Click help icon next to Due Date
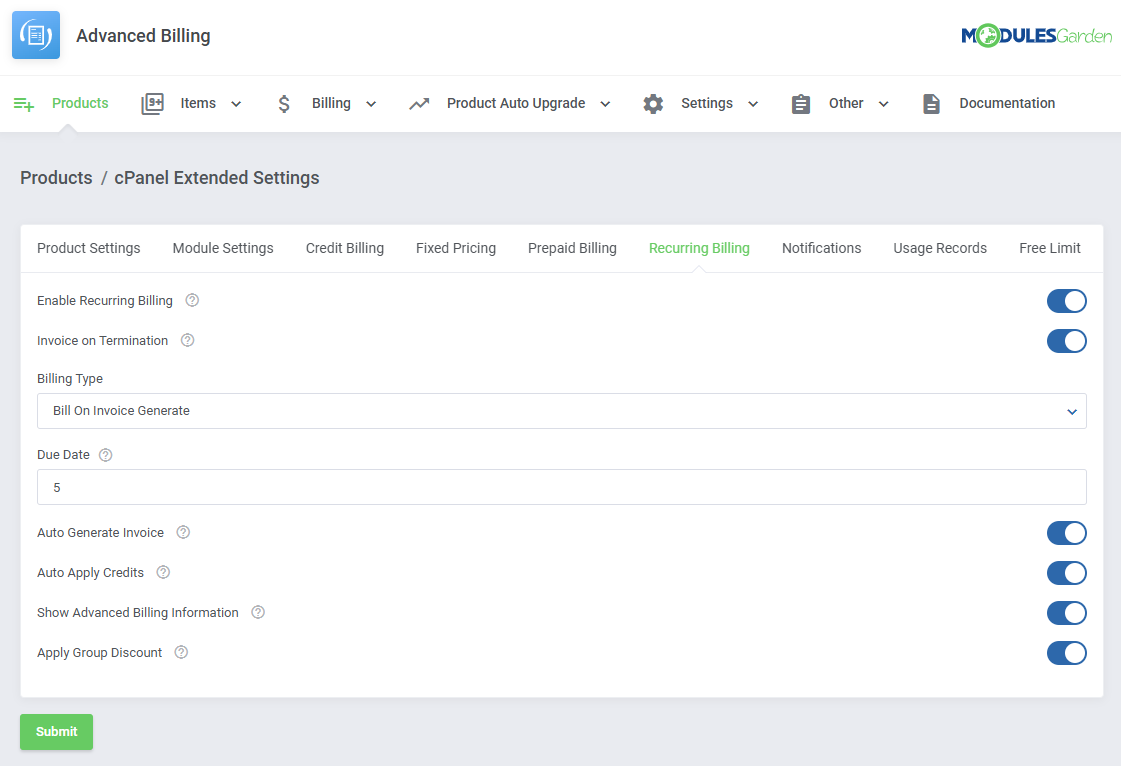The image size is (1121, 766). point(106,455)
